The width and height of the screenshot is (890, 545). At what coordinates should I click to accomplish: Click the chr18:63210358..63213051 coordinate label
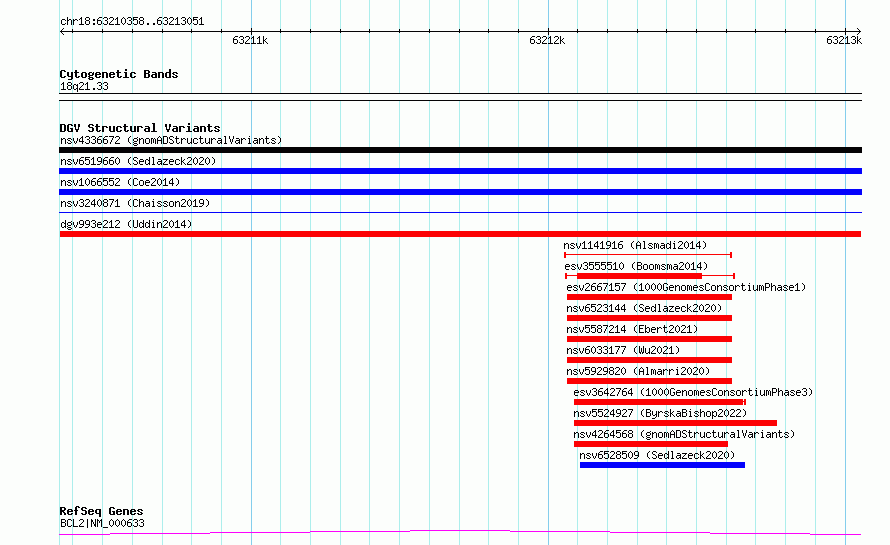point(132,21)
